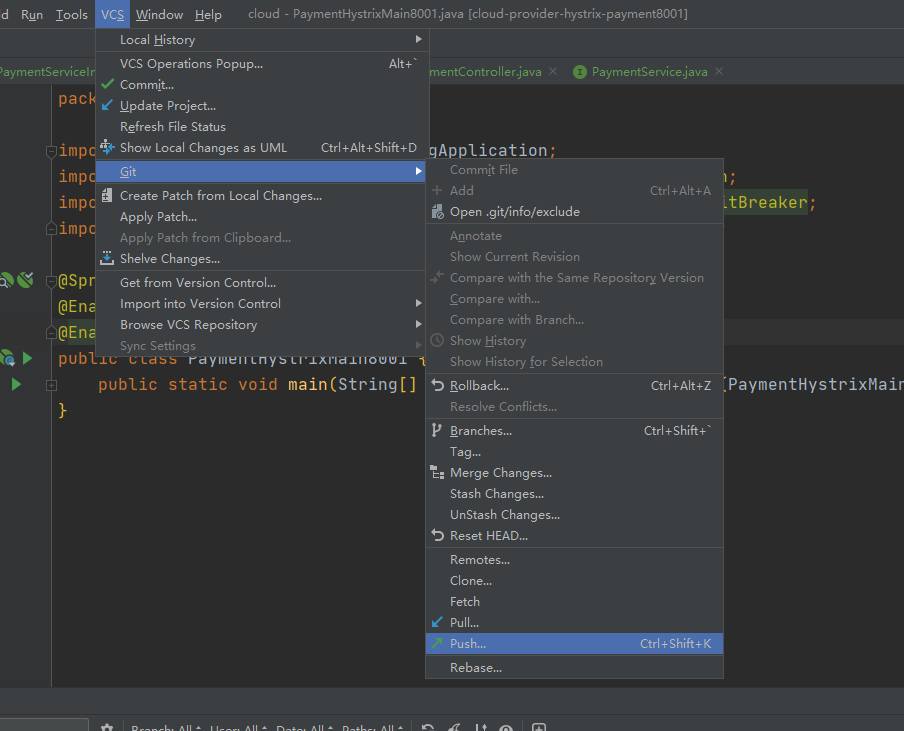Screen dimensions: 904x731
Task: Close the mentController.java tab
Action: (553, 71)
